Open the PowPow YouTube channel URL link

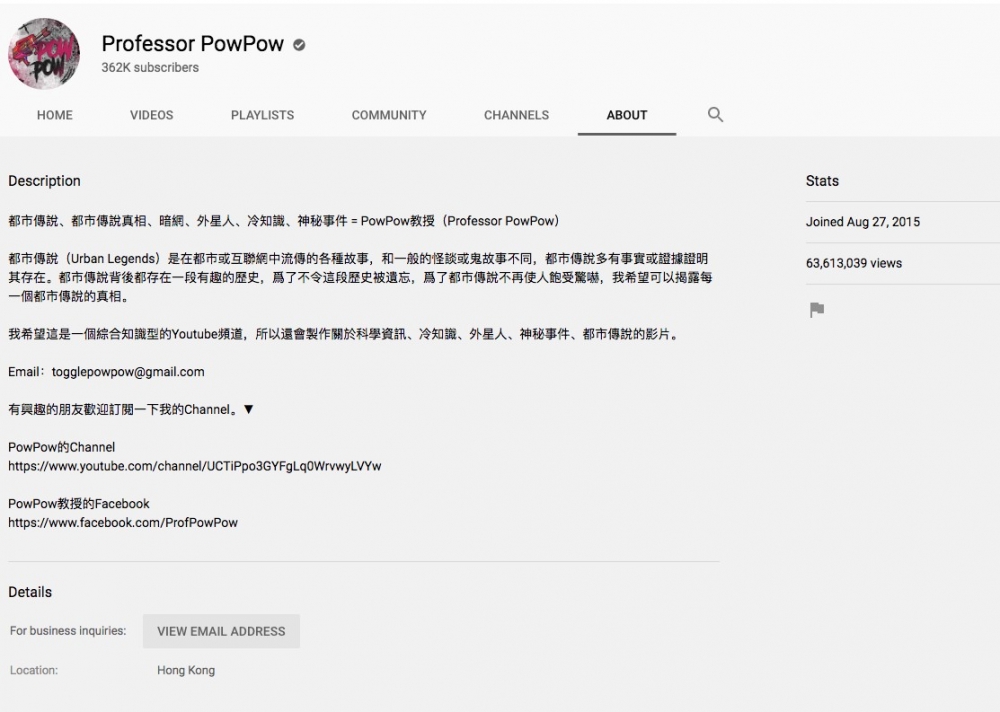tap(195, 466)
